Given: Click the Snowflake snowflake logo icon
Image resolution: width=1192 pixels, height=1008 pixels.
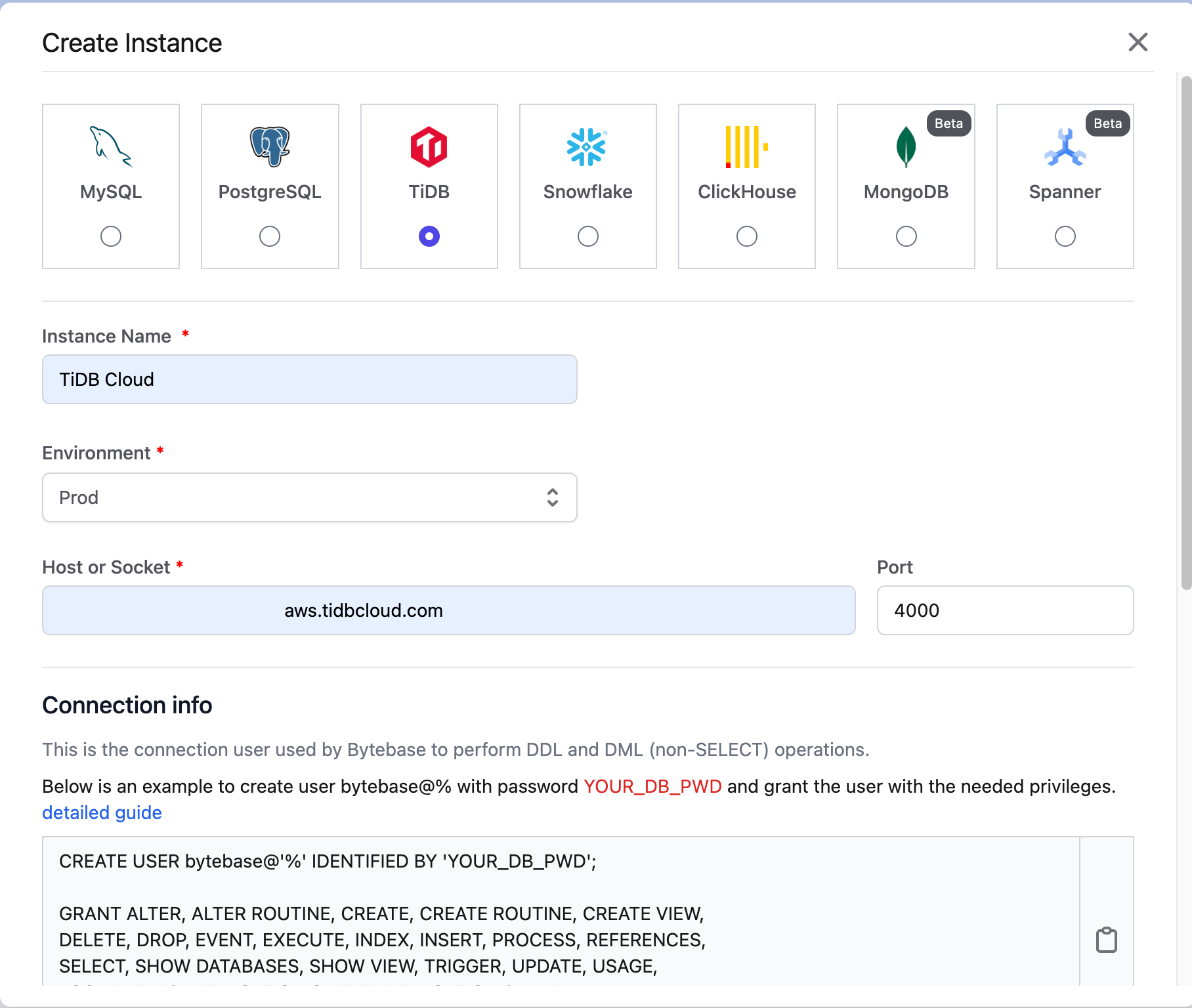Looking at the screenshot, I should tap(587, 147).
